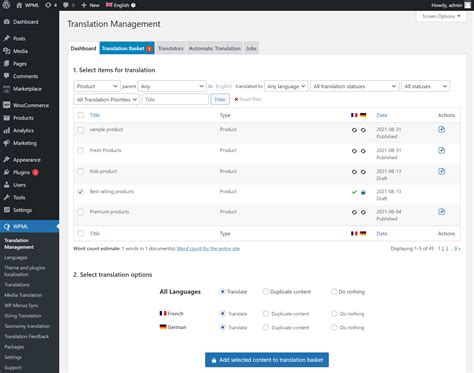474x373 pixels.
Task: Open the WPML site home link
Action: 28,5
